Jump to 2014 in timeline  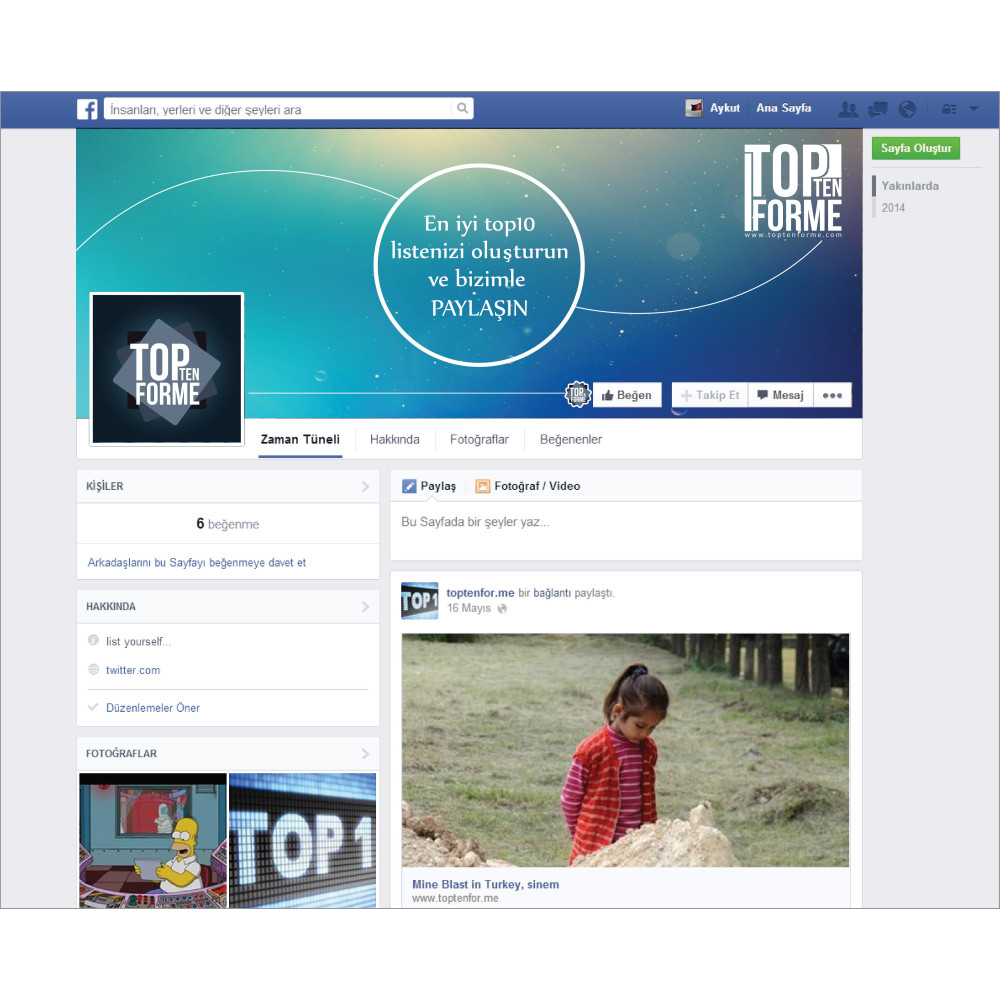(893, 208)
